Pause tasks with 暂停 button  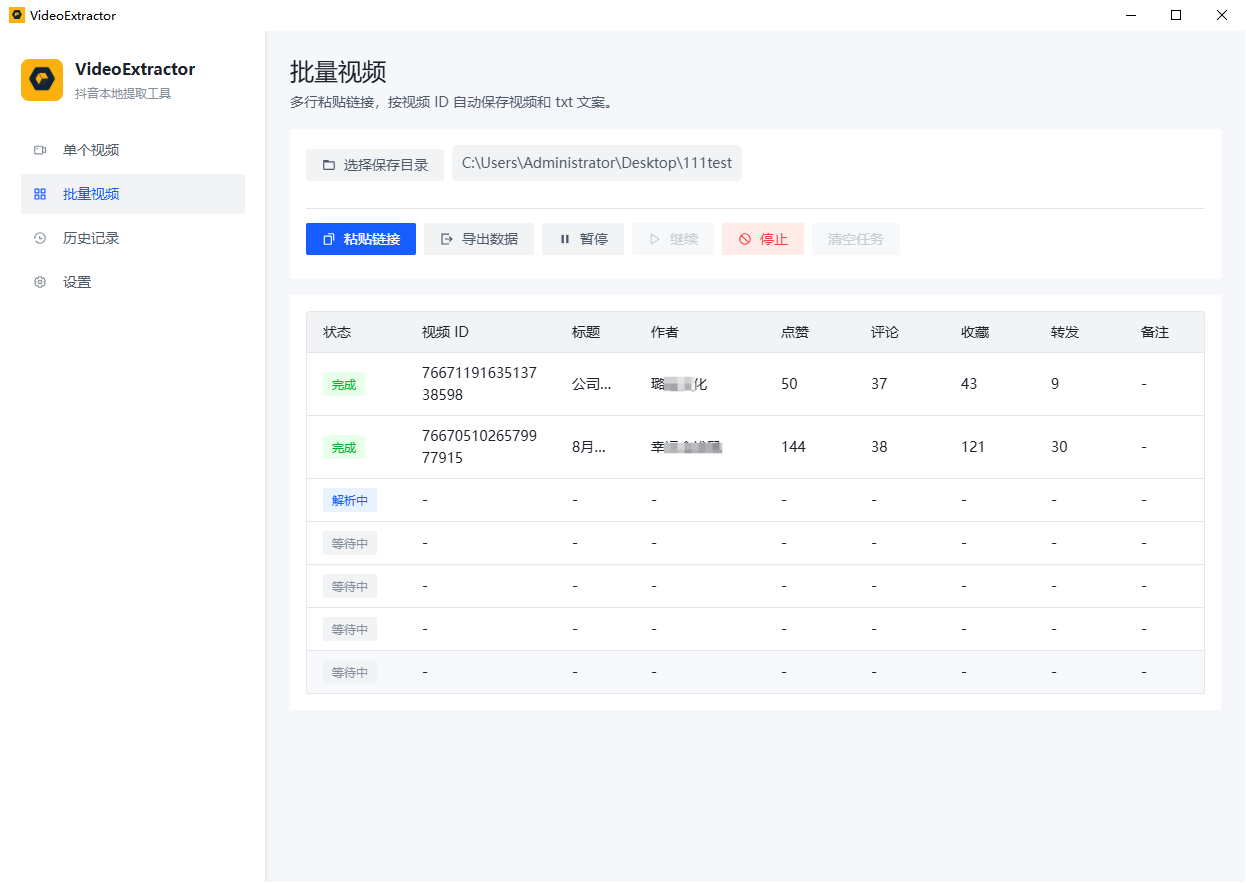583,239
